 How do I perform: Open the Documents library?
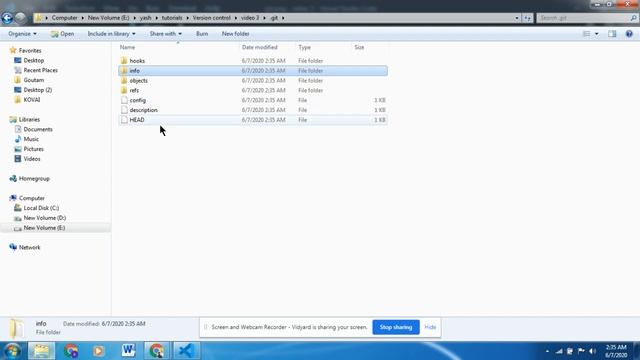pos(38,129)
